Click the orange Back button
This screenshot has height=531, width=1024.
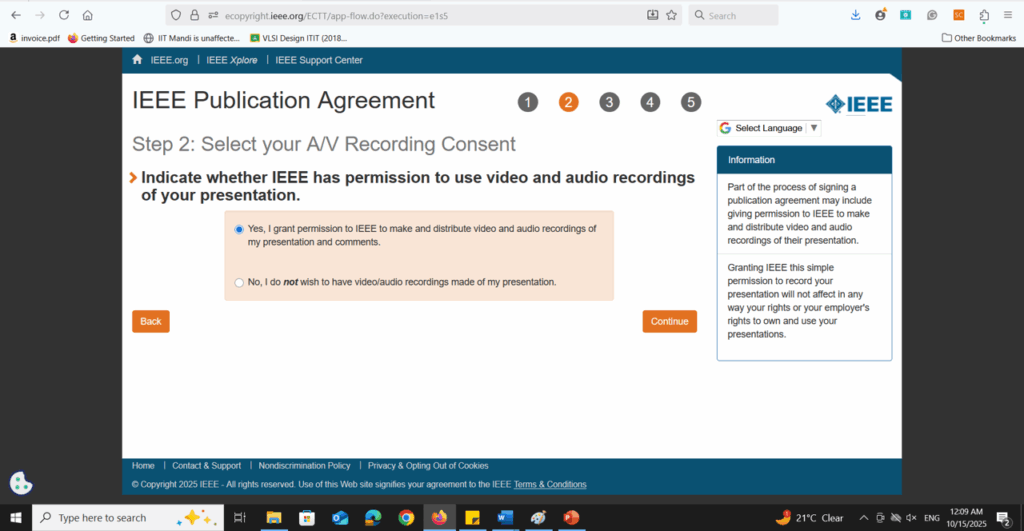(x=150, y=321)
